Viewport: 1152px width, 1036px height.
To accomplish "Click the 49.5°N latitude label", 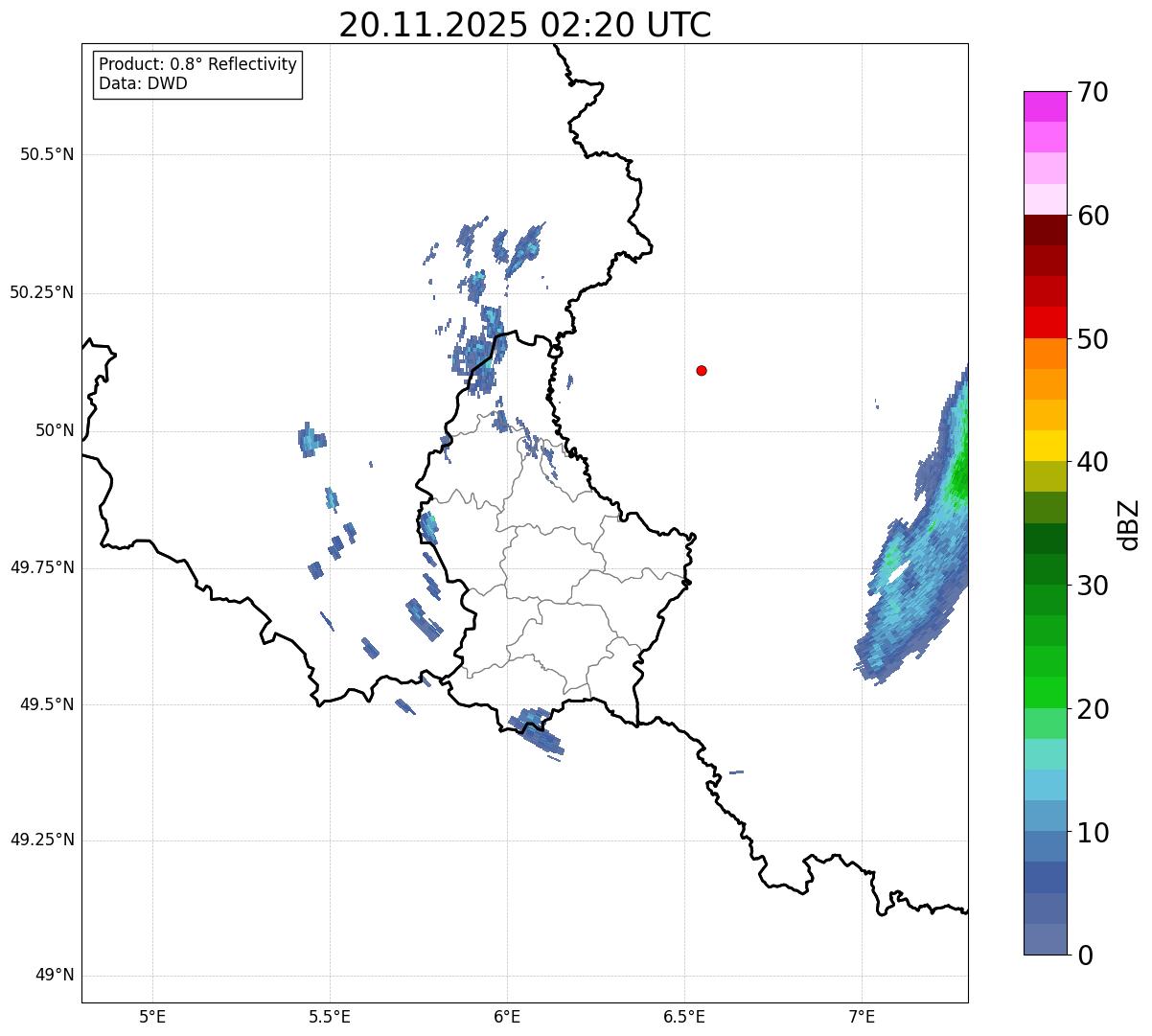I will click(47, 704).
